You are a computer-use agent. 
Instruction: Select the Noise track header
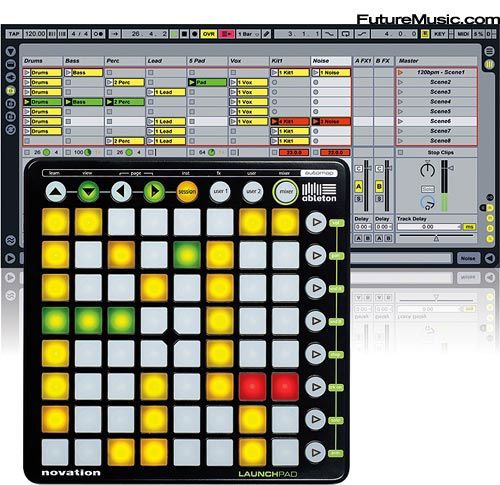pyautogui.click(x=331, y=61)
